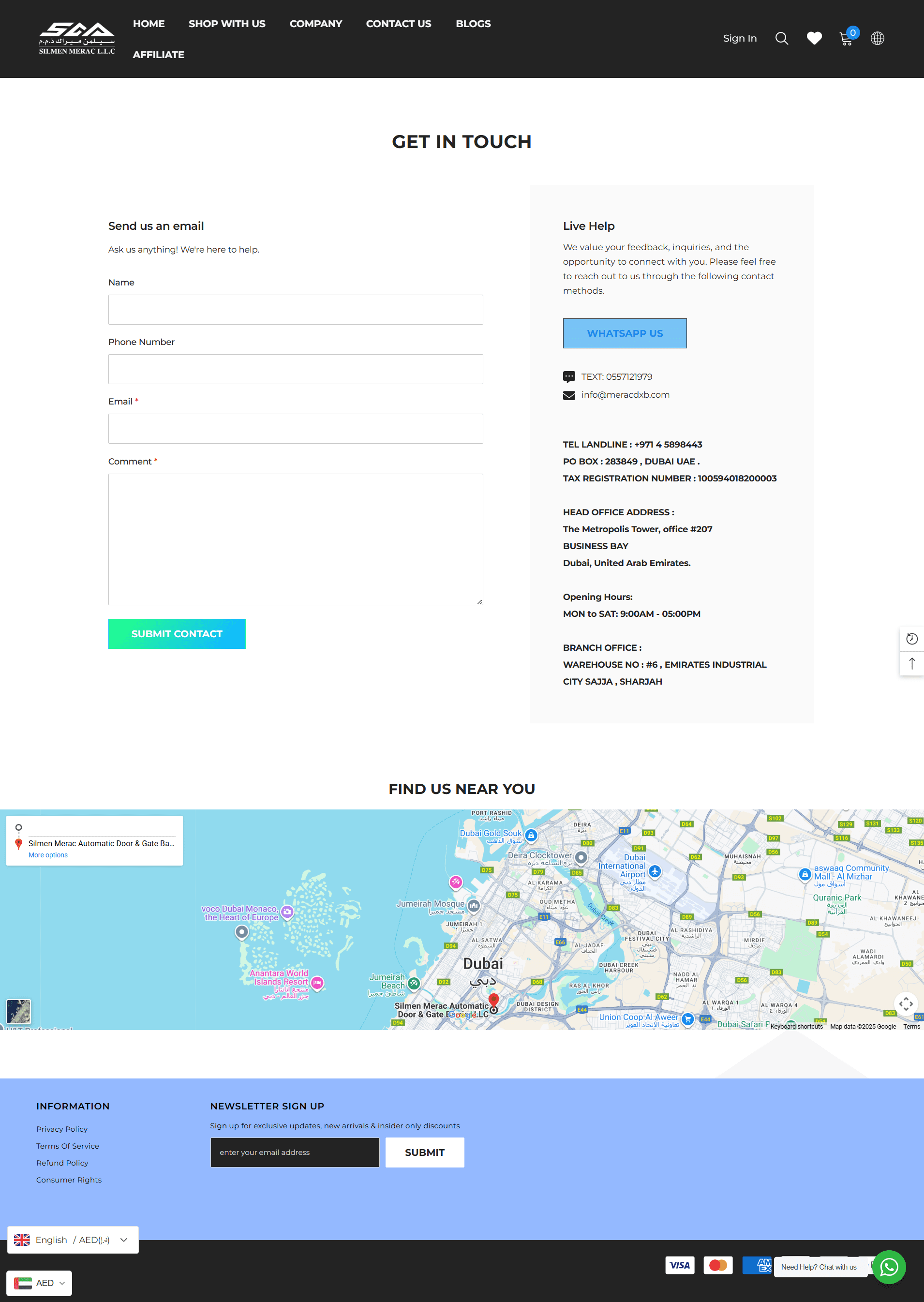Click Deira Clocktower map marker
Image resolution: width=924 pixels, height=1302 pixels.
pos(581,856)
